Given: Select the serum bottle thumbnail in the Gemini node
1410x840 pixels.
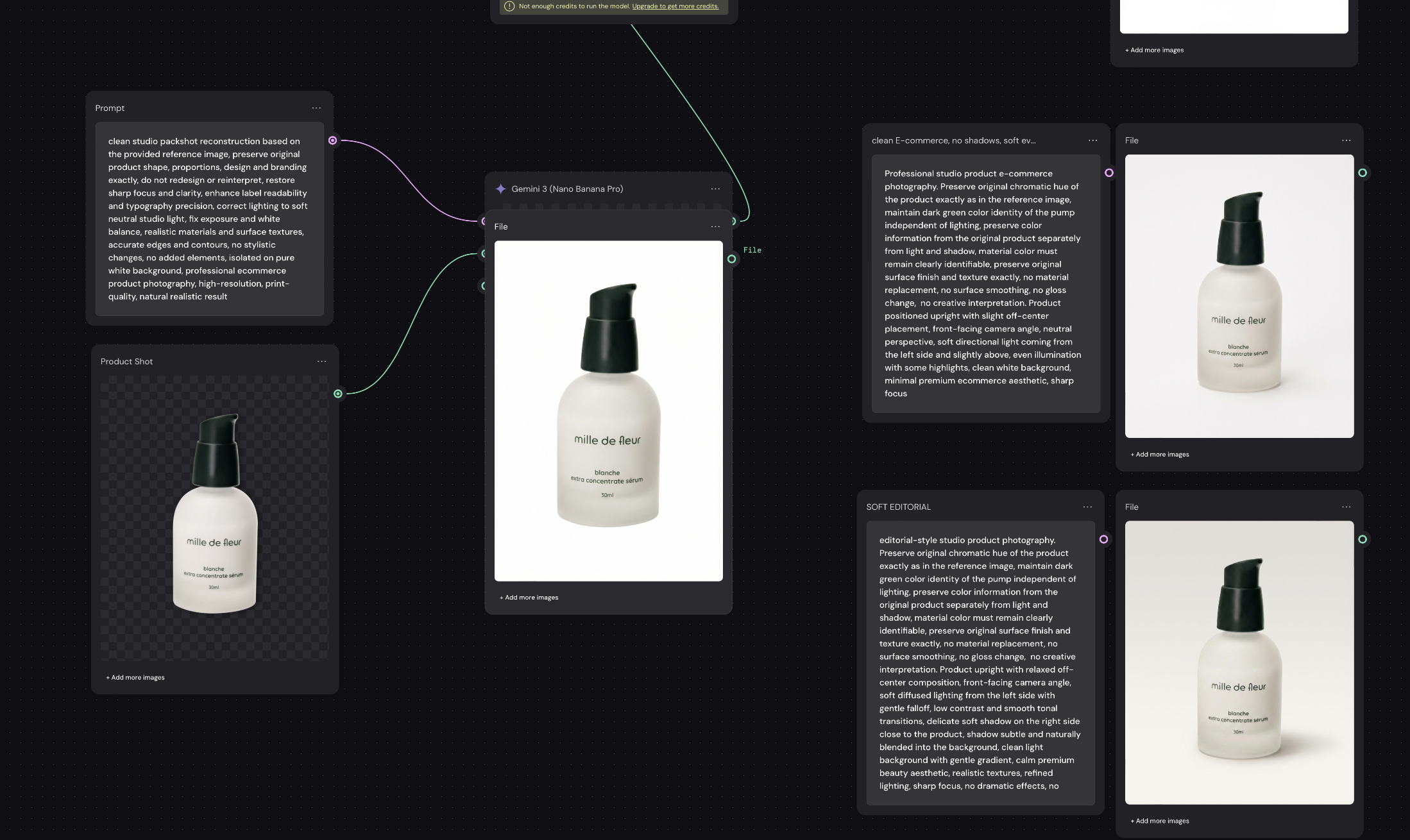Looking at the screenshot, I should [608, 410].
